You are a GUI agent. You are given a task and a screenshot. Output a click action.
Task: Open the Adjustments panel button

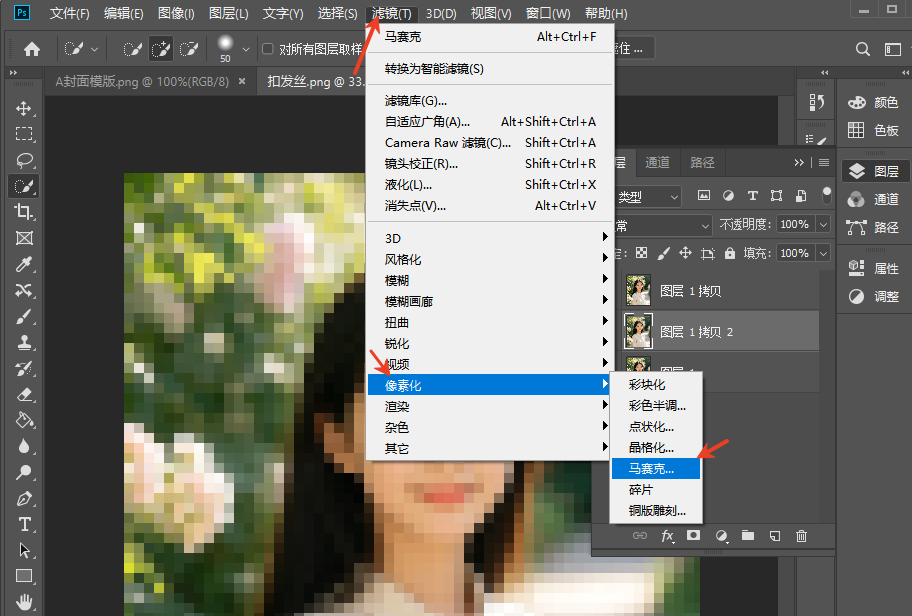pos(874,296)
